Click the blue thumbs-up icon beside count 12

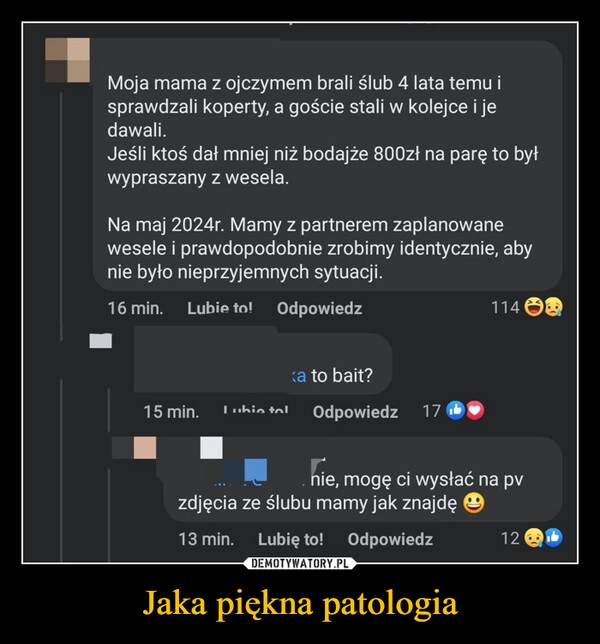click(x=554, y=538)
